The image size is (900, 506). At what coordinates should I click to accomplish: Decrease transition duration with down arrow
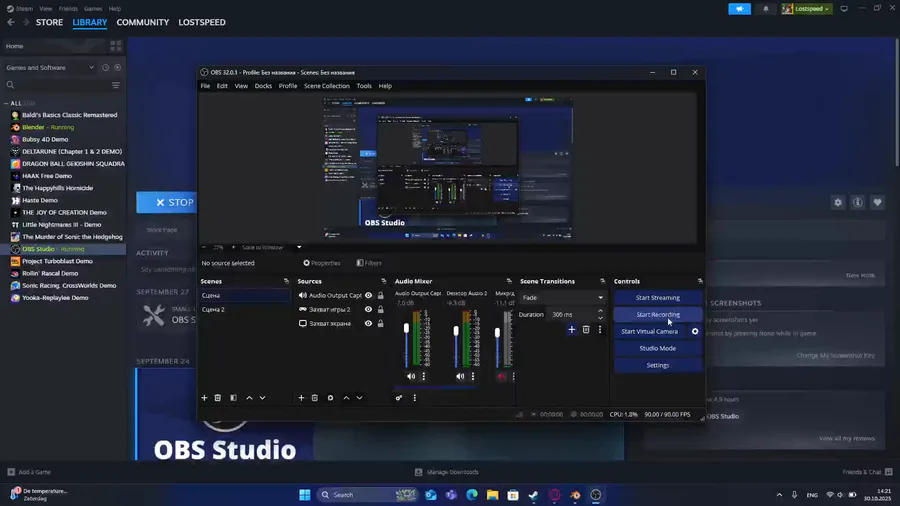[600, 317]
